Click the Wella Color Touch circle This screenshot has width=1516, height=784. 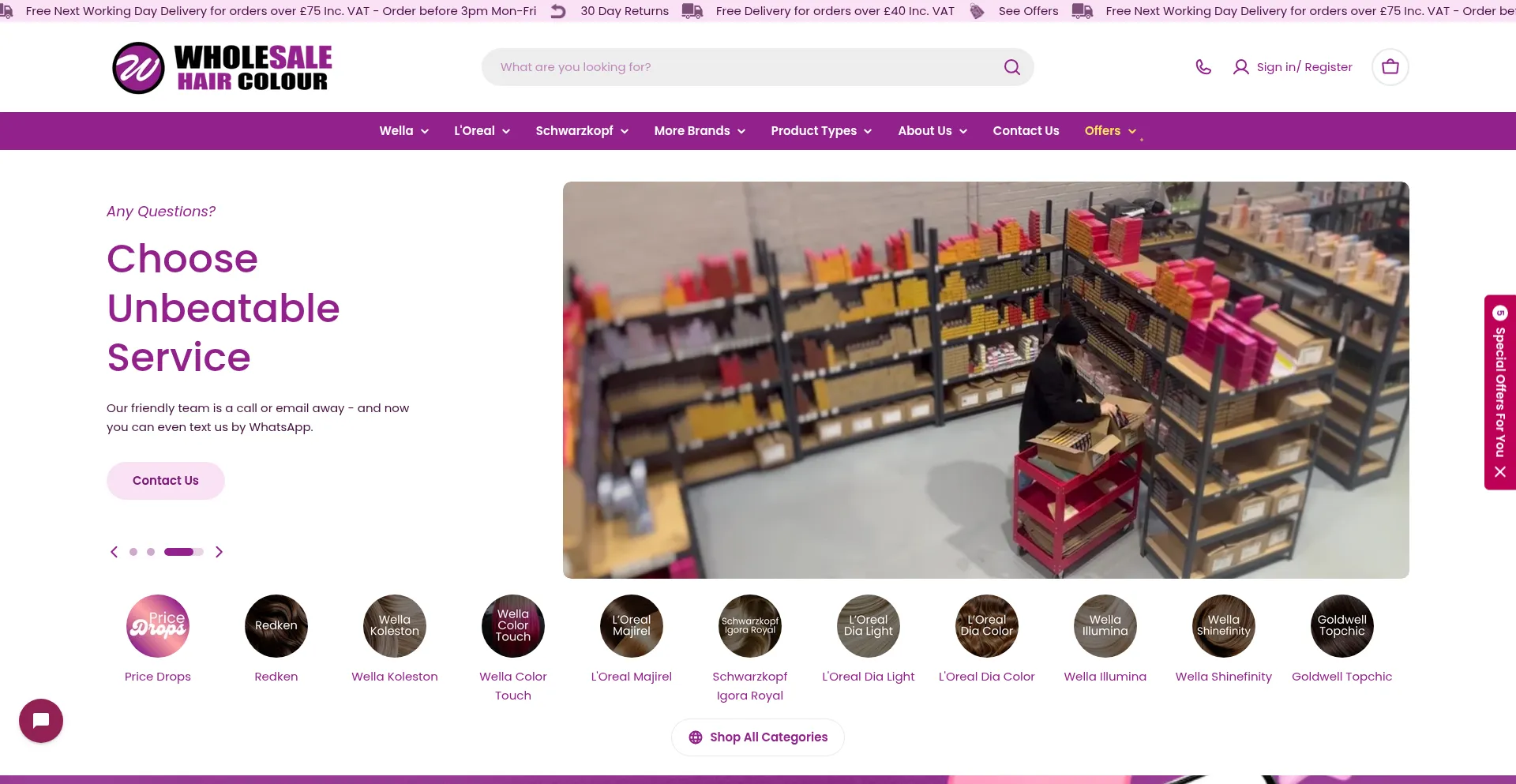pyautogui.click(x=513, y=626)
